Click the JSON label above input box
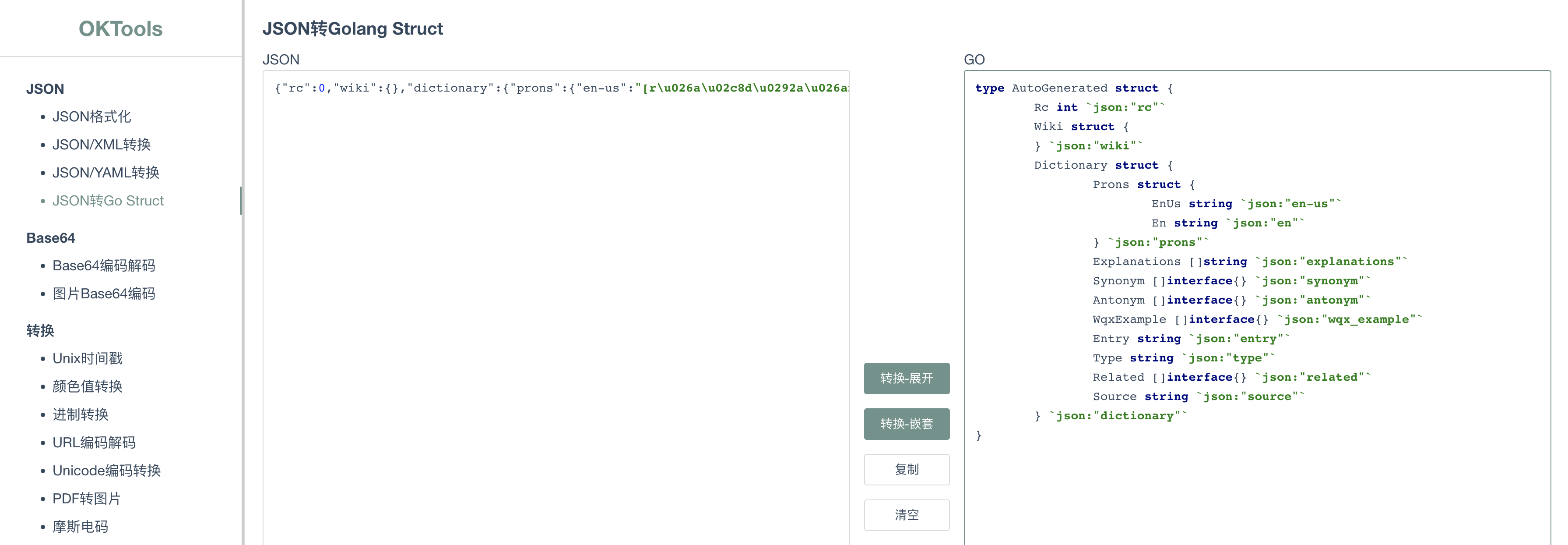The image size is (1568, 545). tap(281, 60)
